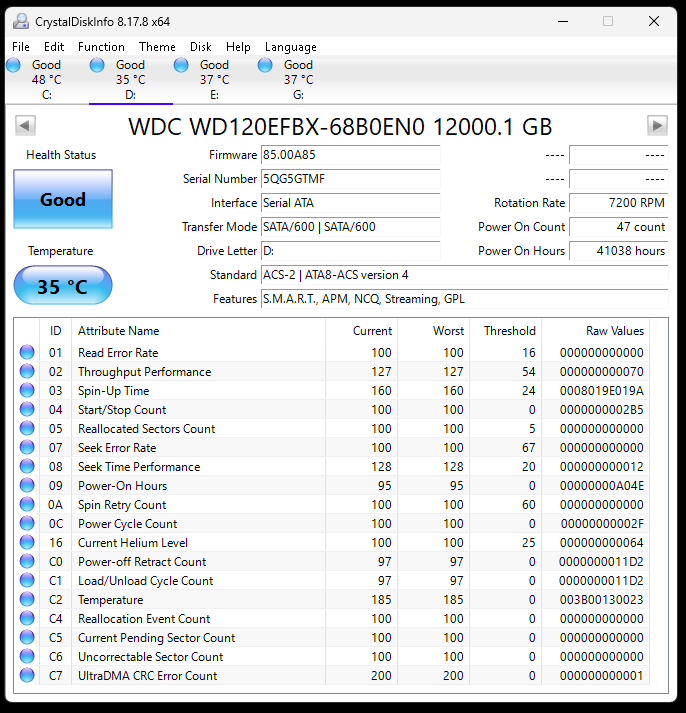Screen dimensions: 686x713
Task: Open the Edit menu
Action: coord(54,47)
